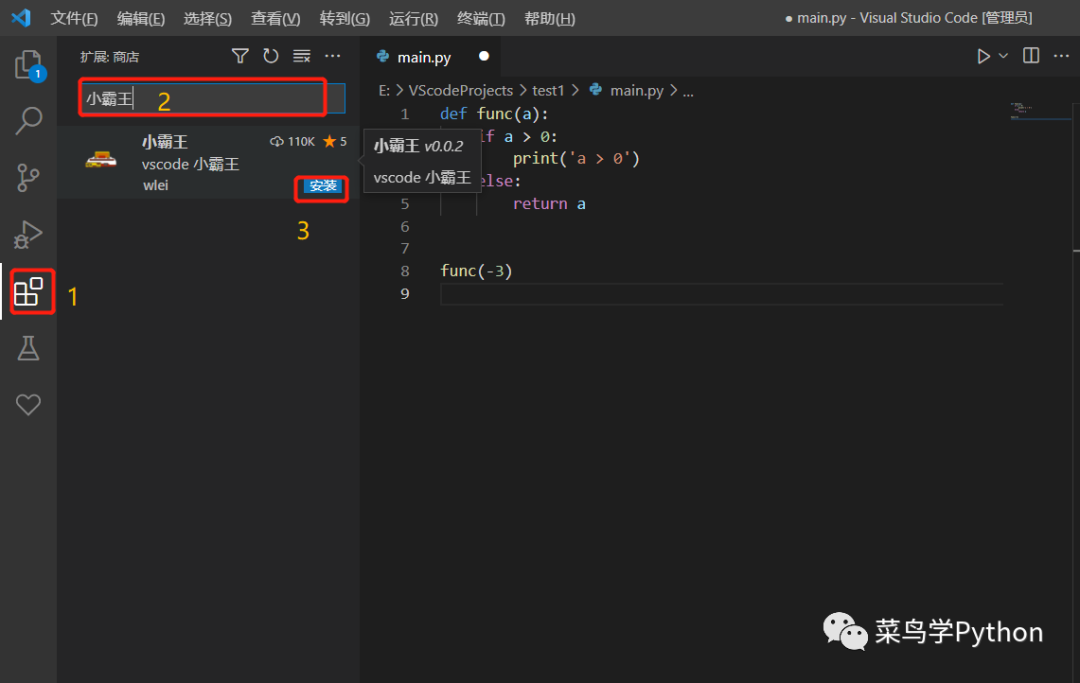Open the 文件(F) menu
The width and height of the screenshot is (1080, 683).
[74, 19]
